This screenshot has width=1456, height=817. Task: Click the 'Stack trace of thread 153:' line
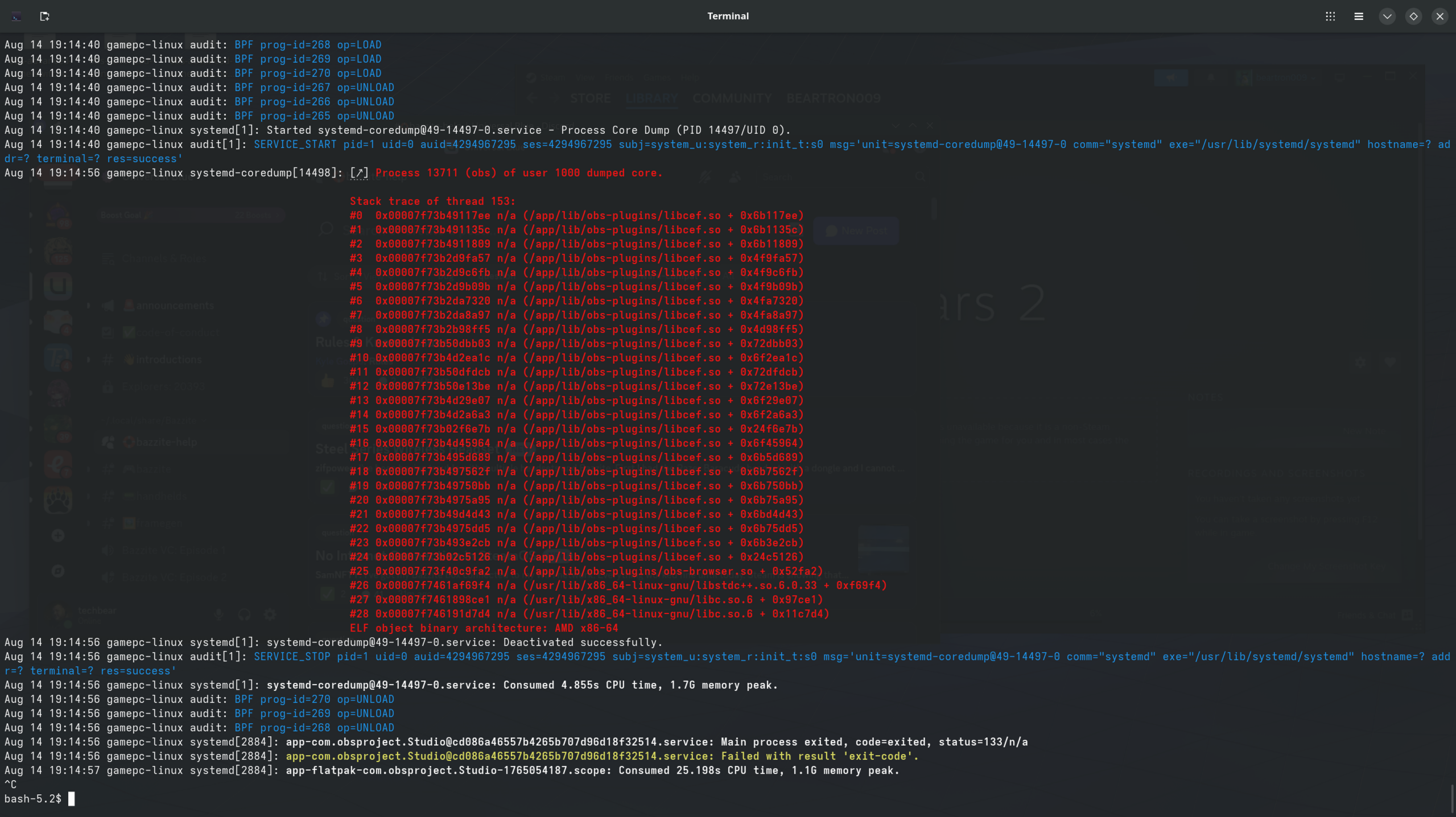tap(432, 201)
